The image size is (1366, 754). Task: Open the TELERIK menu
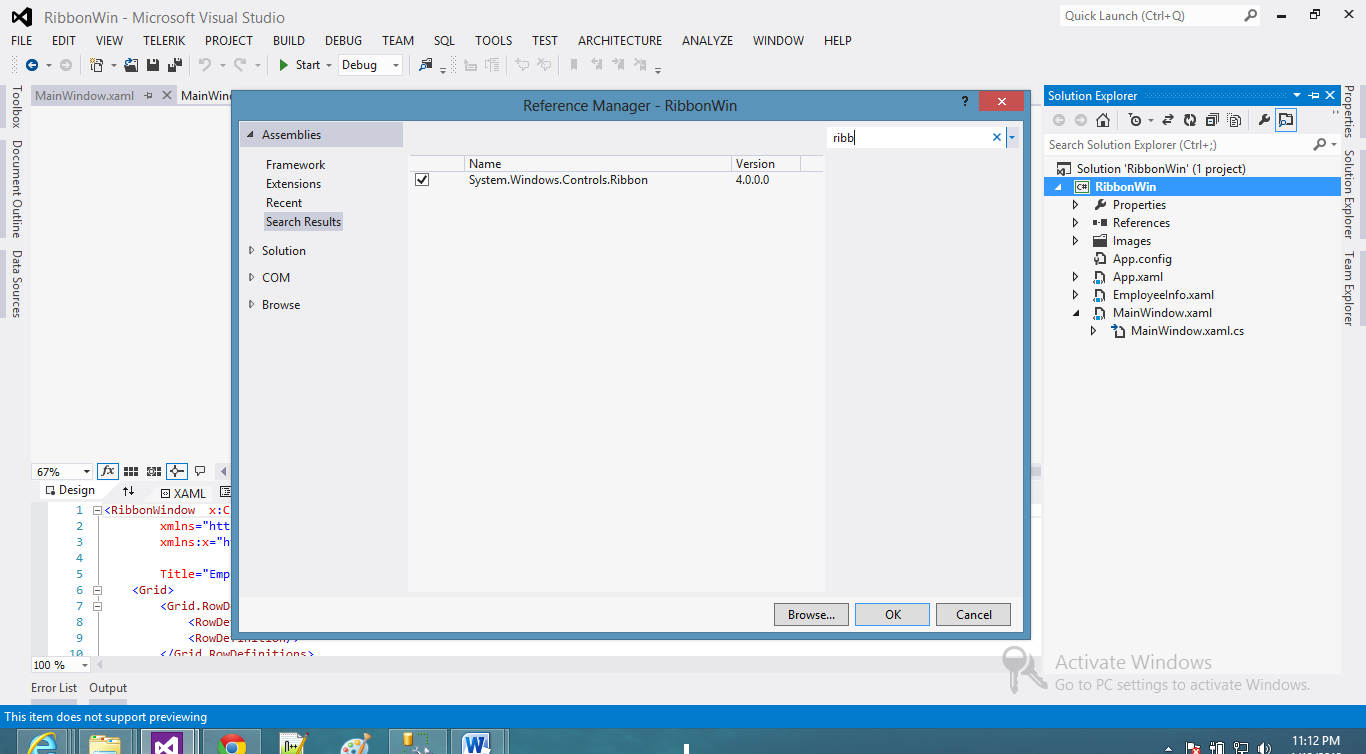coord(164,41)
